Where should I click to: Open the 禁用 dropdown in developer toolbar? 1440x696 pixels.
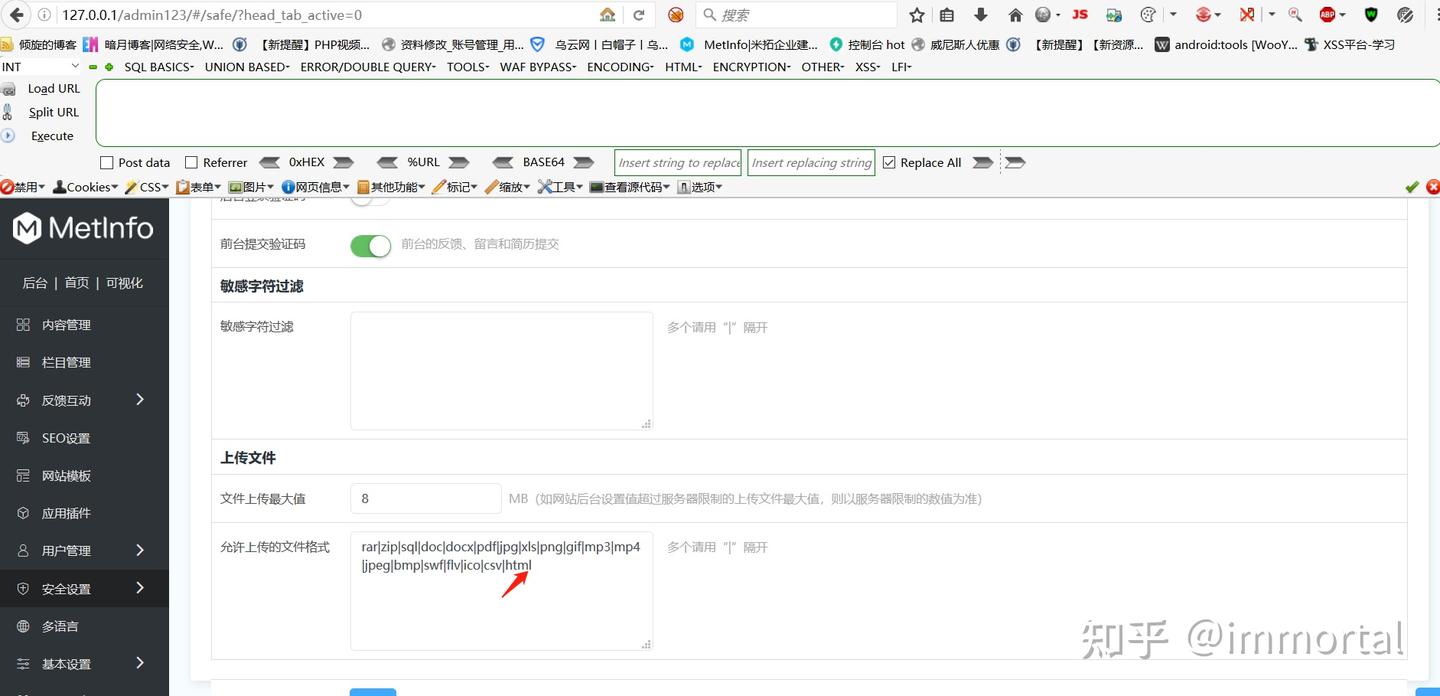click(x=22, y=187)
